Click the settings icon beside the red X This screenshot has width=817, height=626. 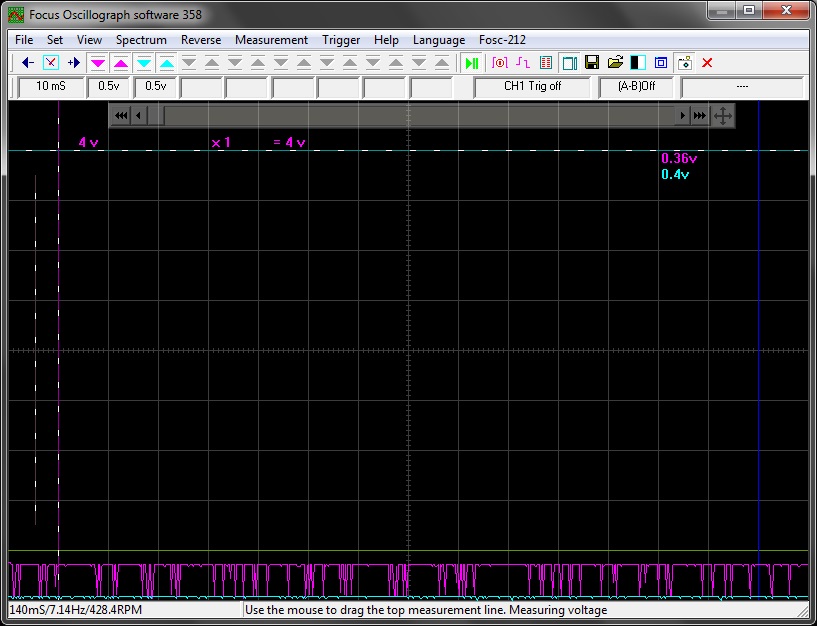(x=684, y=63)
